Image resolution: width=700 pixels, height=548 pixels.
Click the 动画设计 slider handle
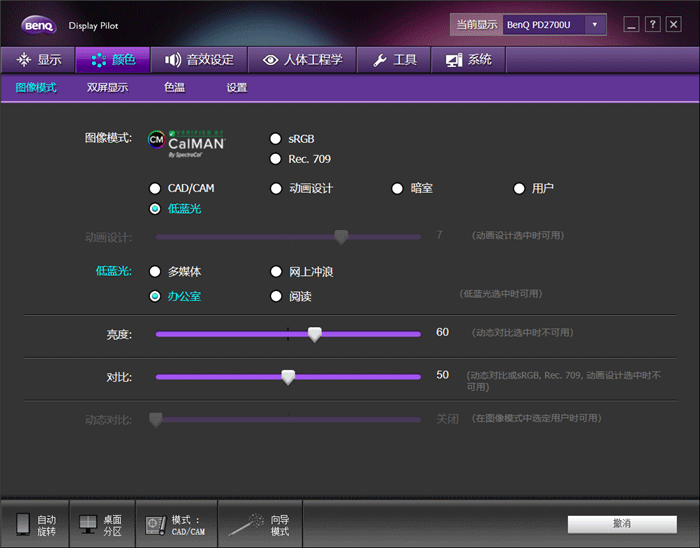click(x=342, y=237)
